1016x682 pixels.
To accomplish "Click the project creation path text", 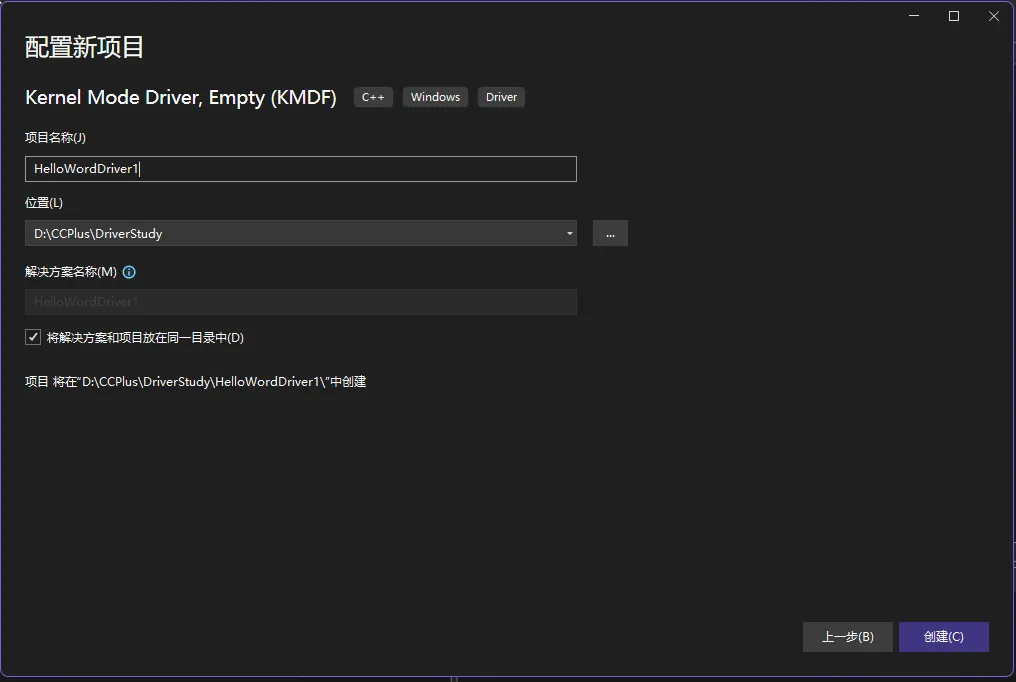I will (x=196, y=381).
